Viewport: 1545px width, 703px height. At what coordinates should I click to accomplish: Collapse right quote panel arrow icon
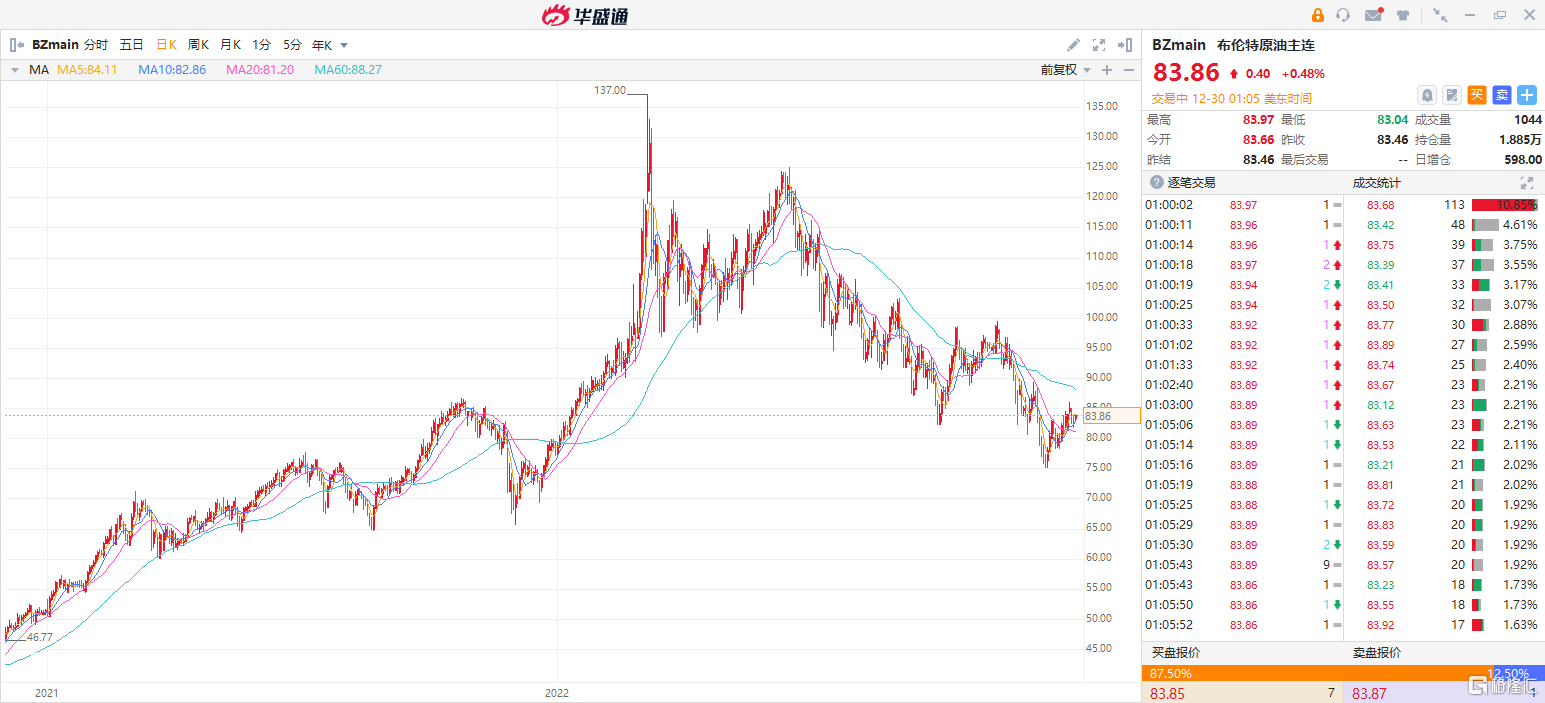point(1125,45)
